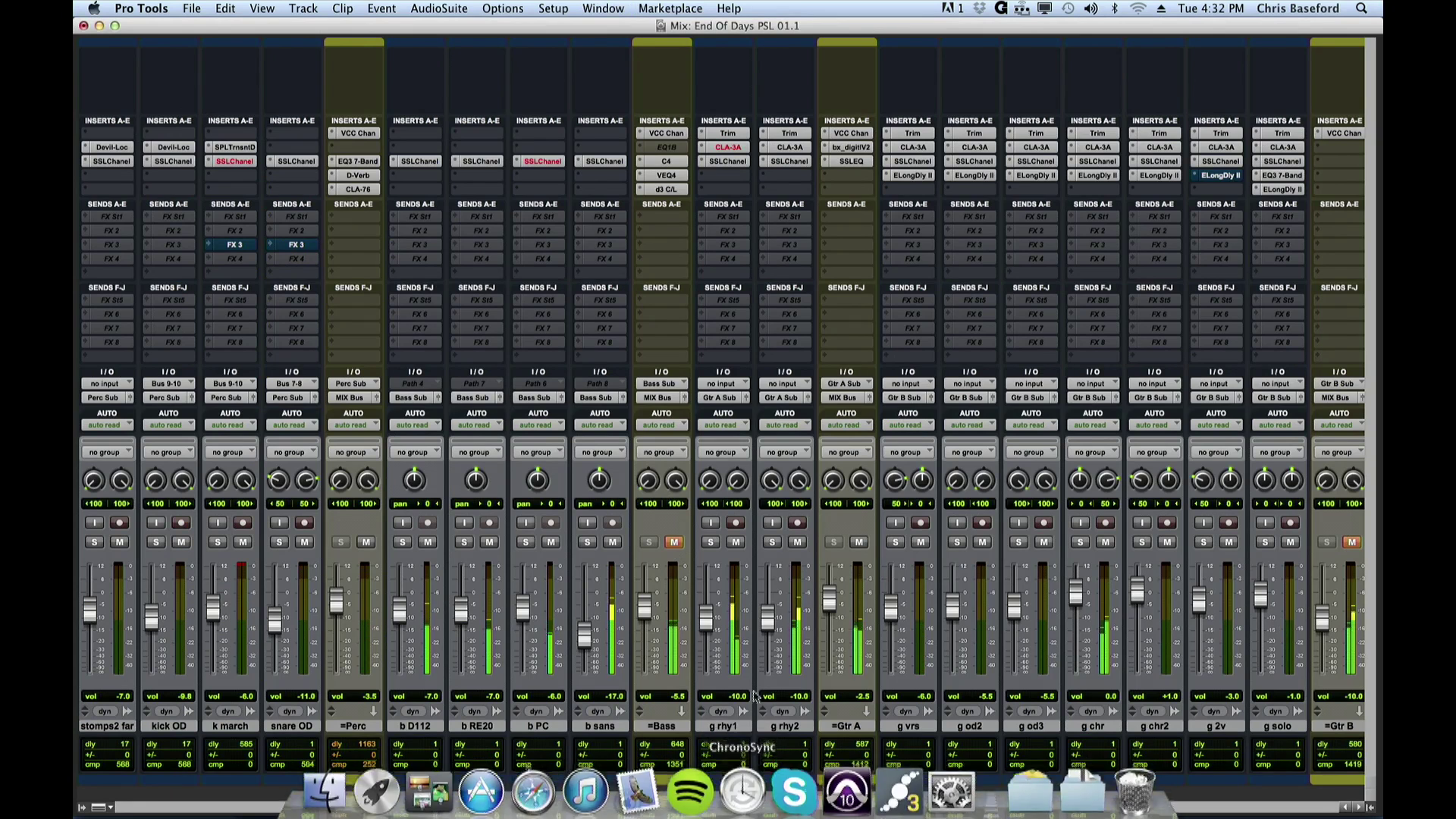This screenshot has height=819, width=1456.
Task: Open Safari from the Dock
Action: [533, 792]
